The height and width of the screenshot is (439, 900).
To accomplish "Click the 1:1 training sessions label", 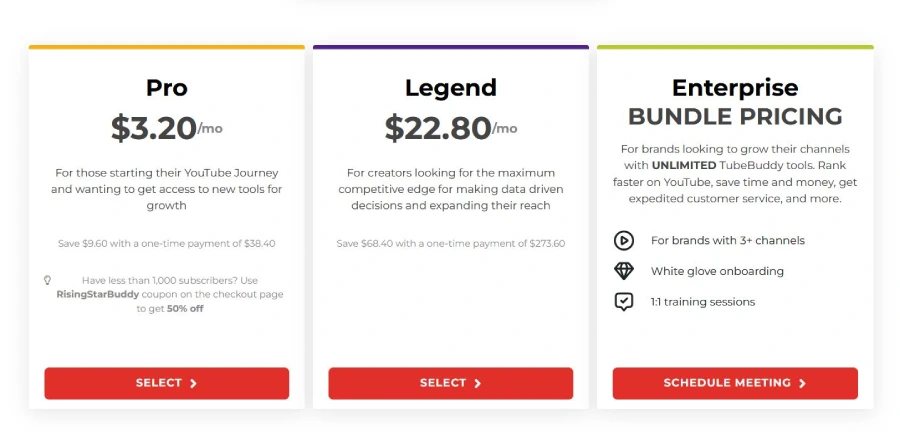I will [x=703, y=302].
